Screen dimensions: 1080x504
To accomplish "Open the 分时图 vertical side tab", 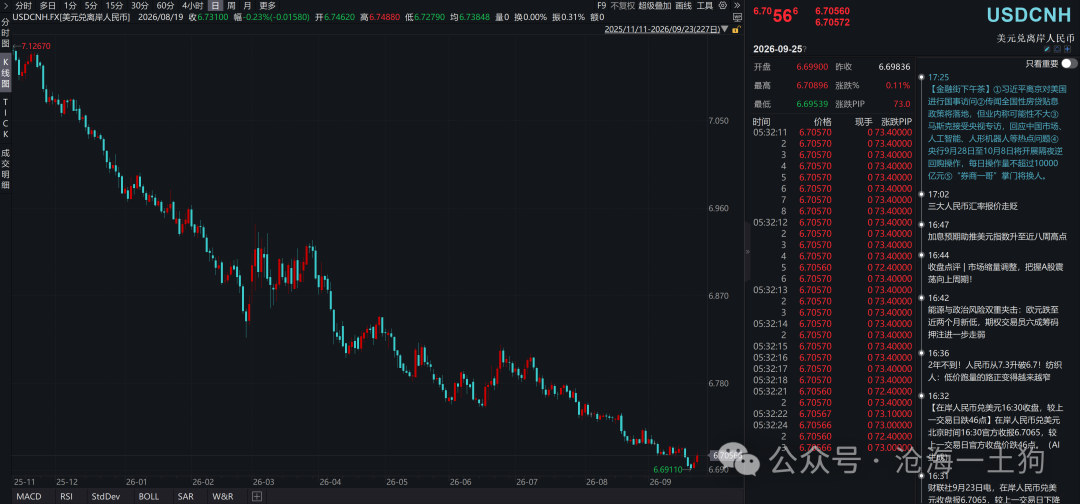I will 6,32.
